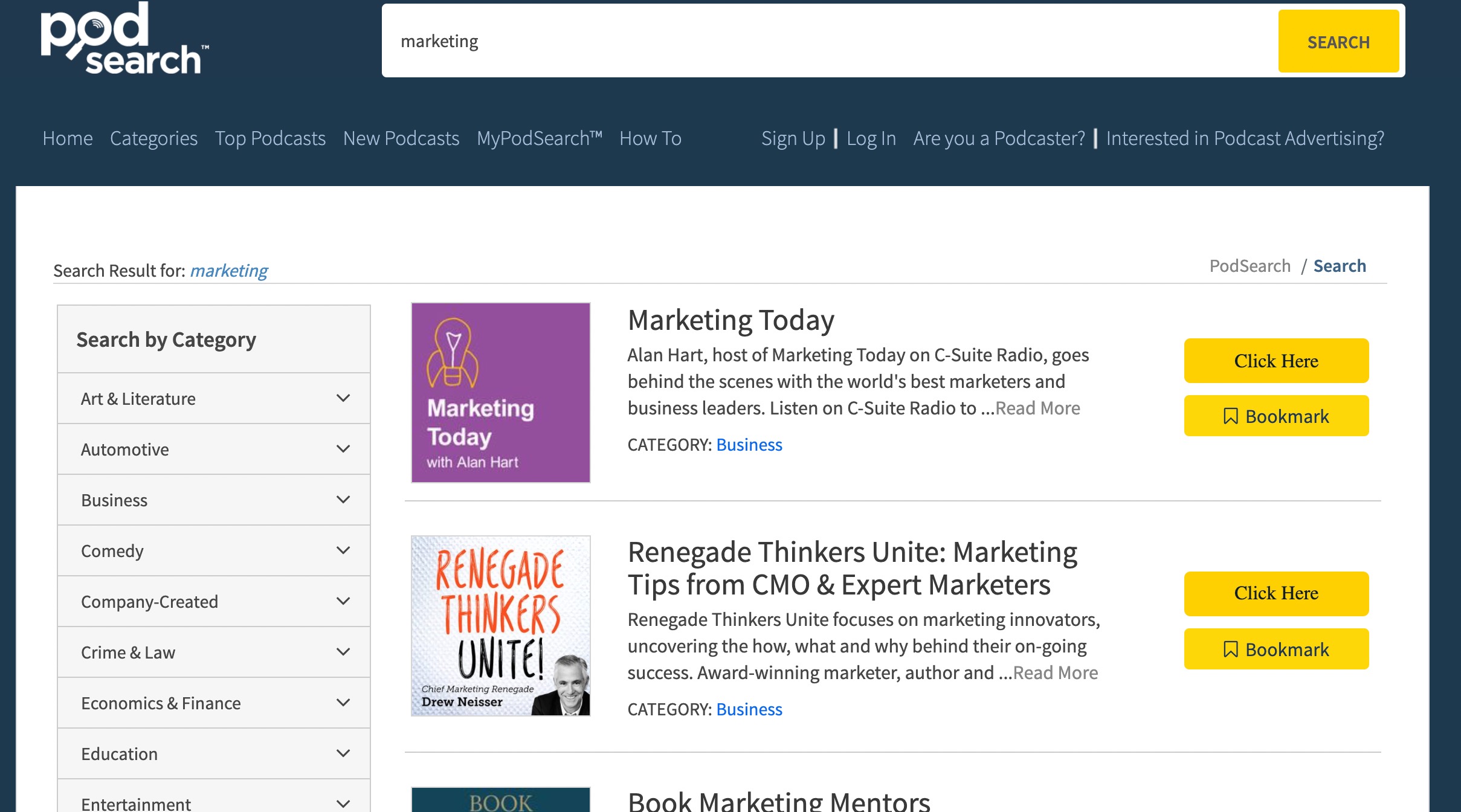Open Renegade Thinkers Unite title link
This screenshot has height=812, width=1461.
tap(853, 568)
